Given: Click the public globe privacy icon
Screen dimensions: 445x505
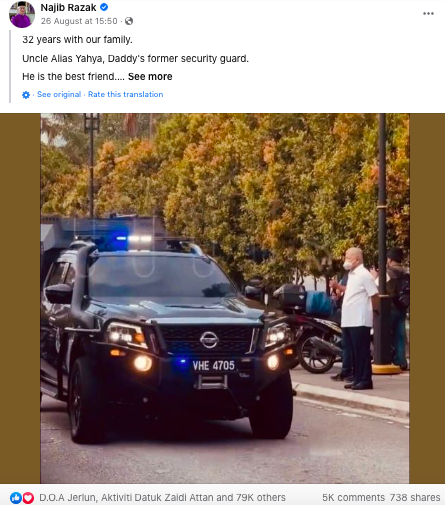Looking at the screenshot, I should pos(129,21).
